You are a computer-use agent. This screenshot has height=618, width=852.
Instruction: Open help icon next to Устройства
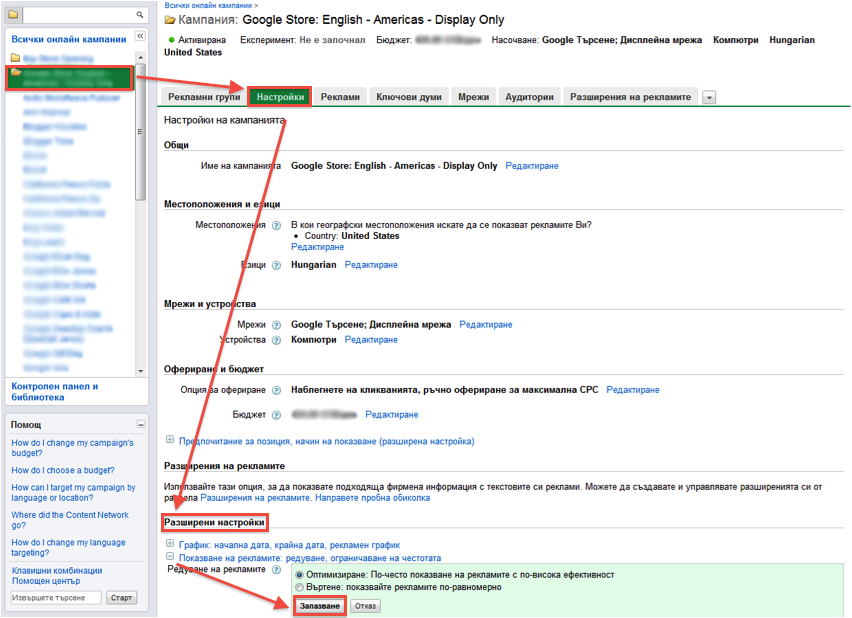(x=276, y=340)
